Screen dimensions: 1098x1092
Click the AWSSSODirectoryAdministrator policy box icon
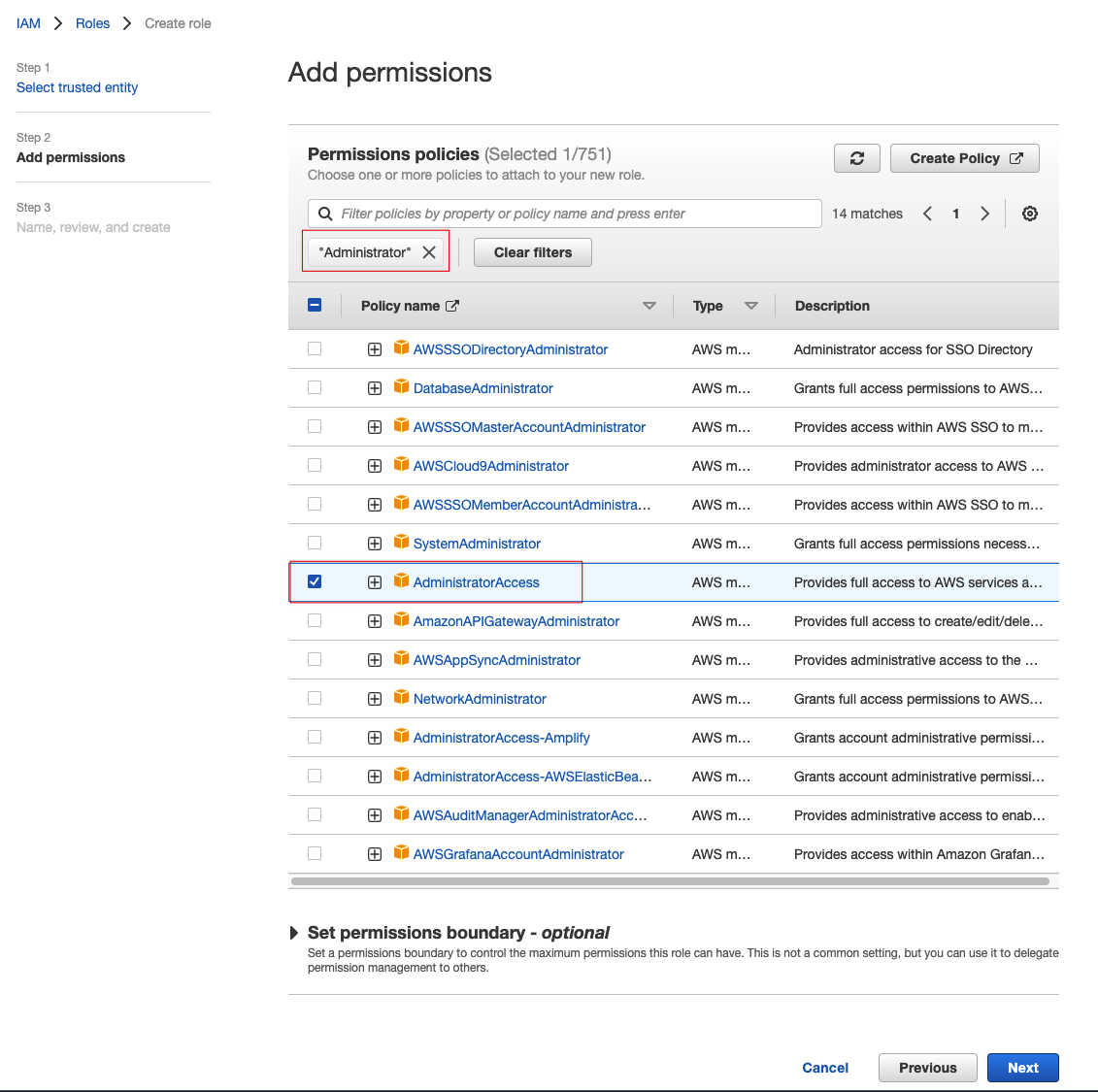tap(401, 347)
